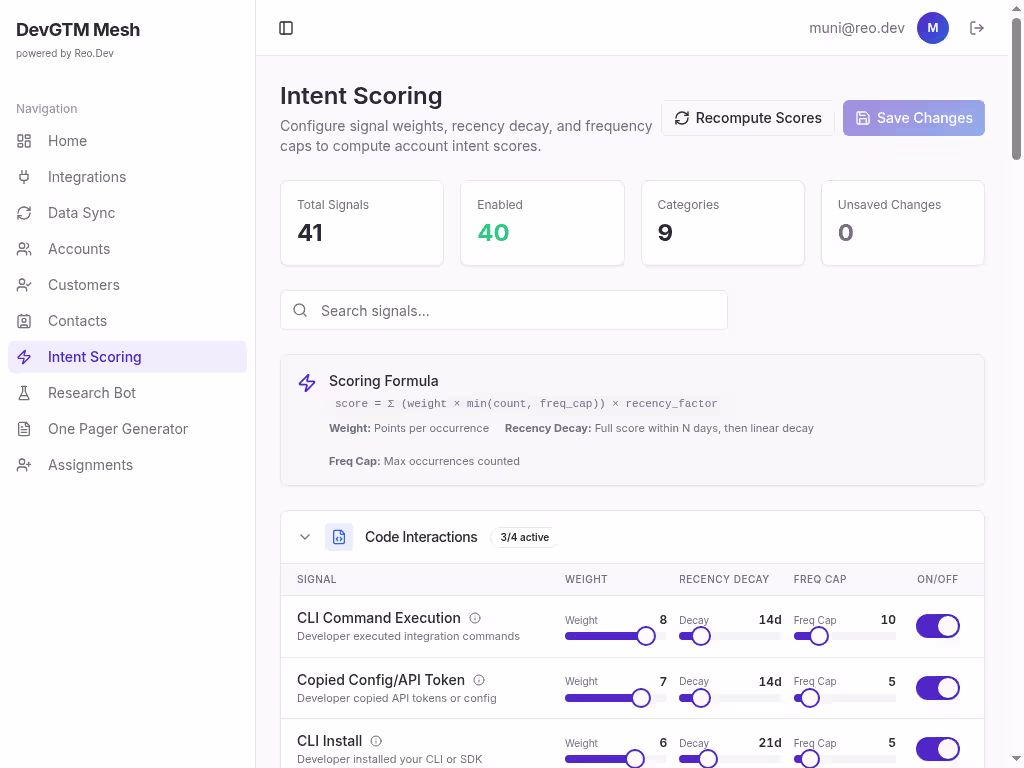Click the Scoring Formula lightning icon
1024x768 pixels.
point(307,383)
